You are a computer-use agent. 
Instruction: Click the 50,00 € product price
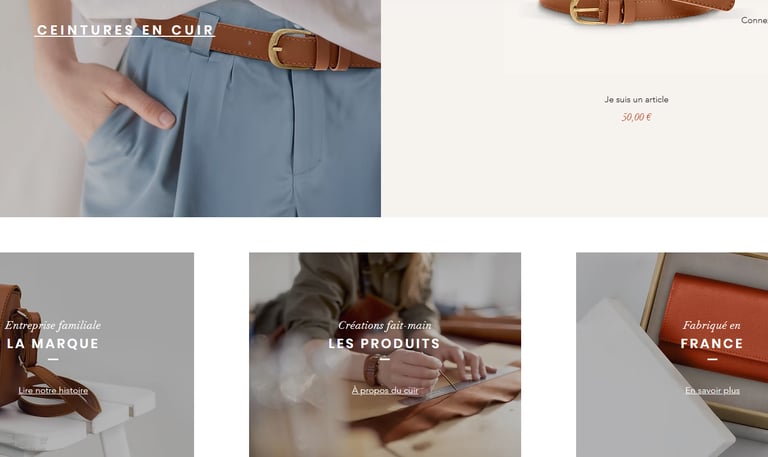636,117
